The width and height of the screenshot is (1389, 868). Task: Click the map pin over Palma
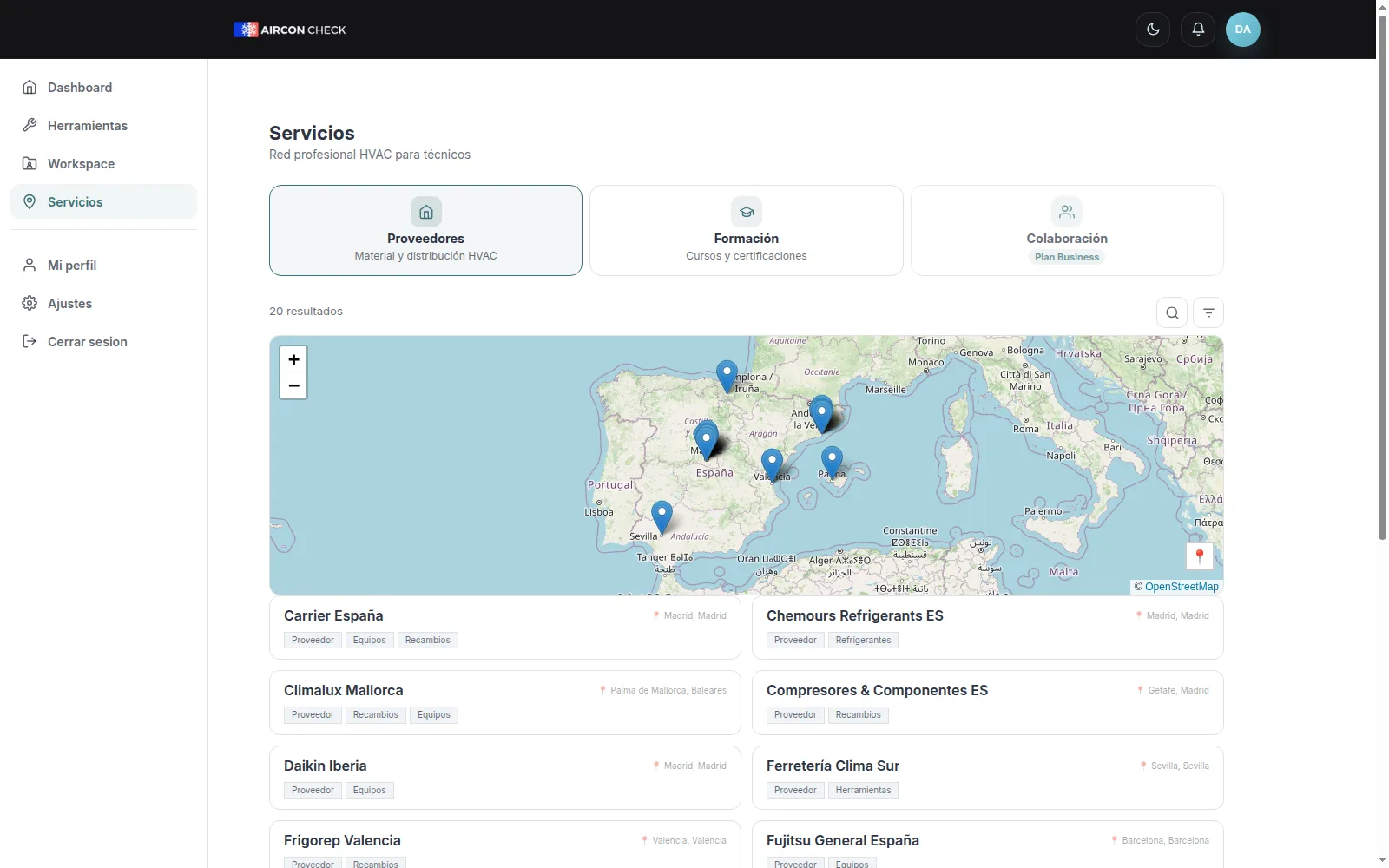832,462
